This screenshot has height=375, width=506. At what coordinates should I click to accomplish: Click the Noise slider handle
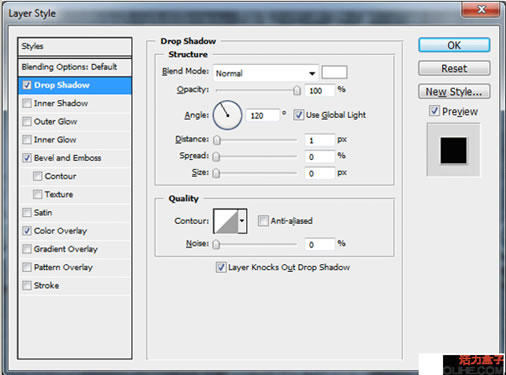(216, 244)
